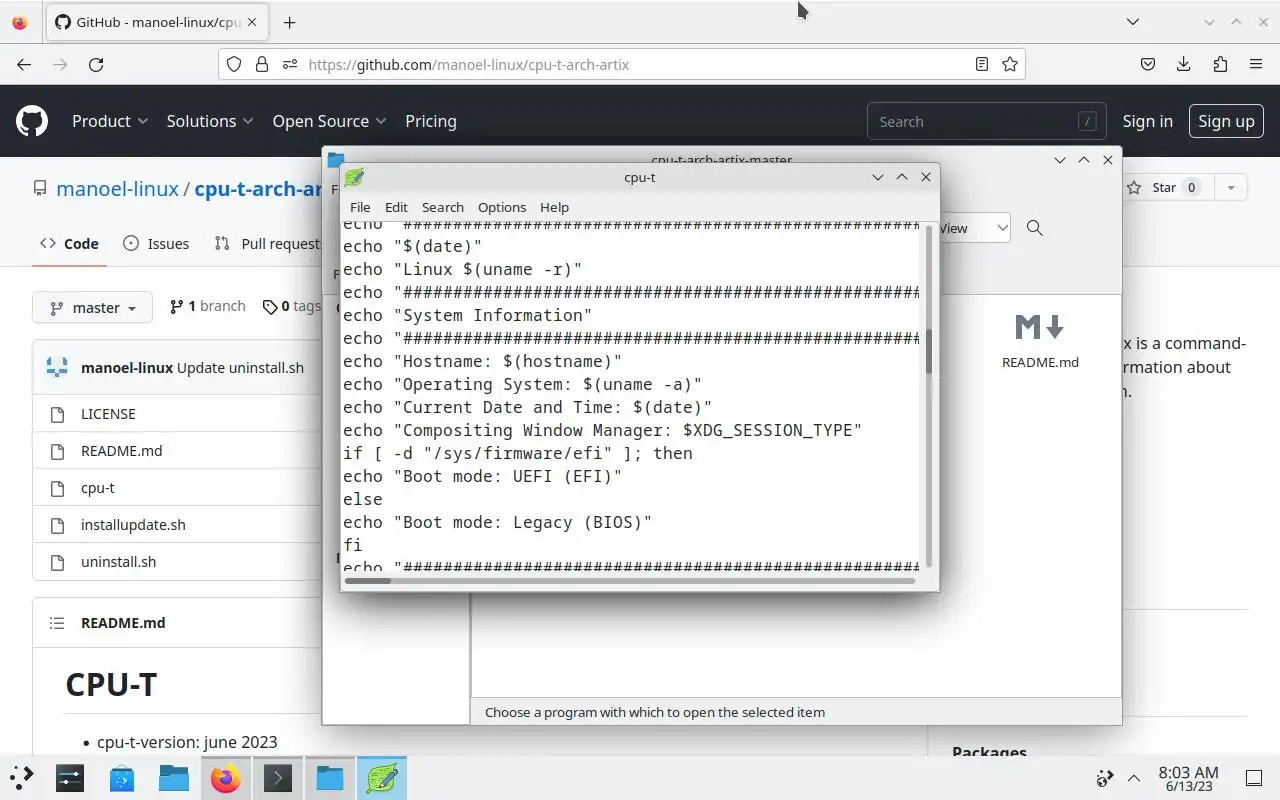Toggle reader view icon in the address bar
This screenshot has height=800, width=1280.
pyautogui.click(x=982, y=64)
